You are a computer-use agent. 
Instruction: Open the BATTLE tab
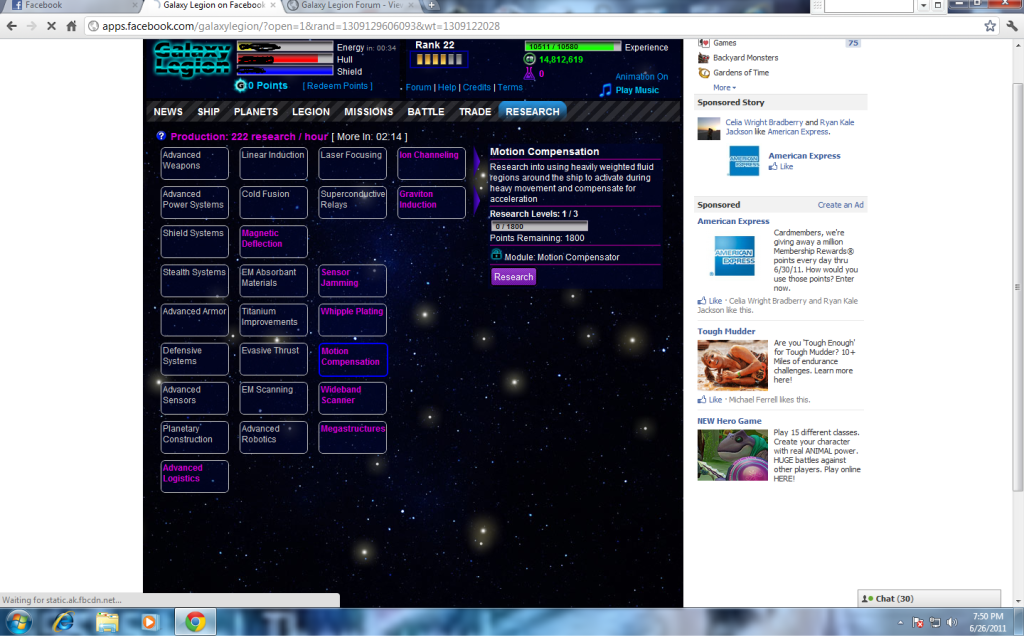coord(426,112)
